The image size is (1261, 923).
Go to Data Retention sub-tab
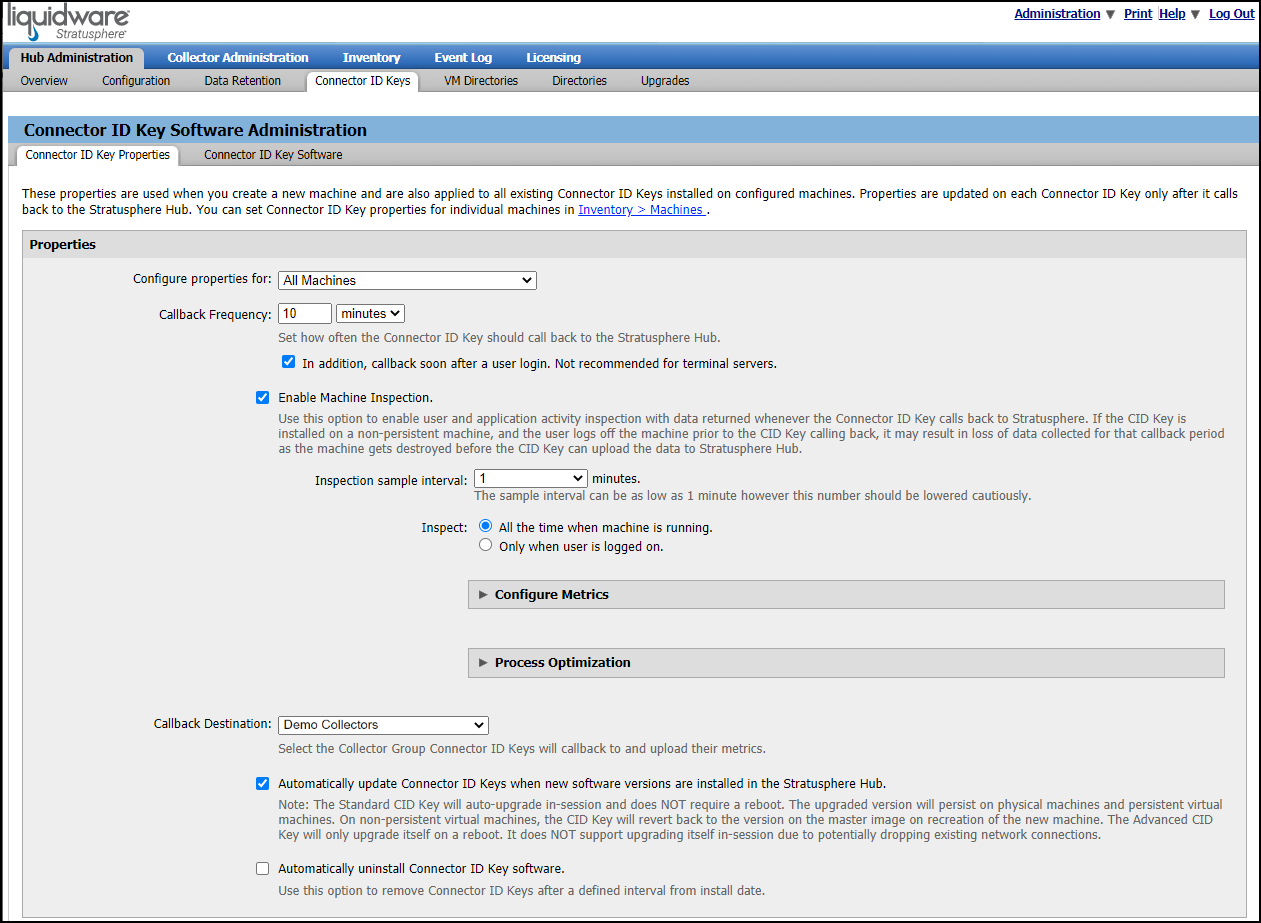pos(243,81)
